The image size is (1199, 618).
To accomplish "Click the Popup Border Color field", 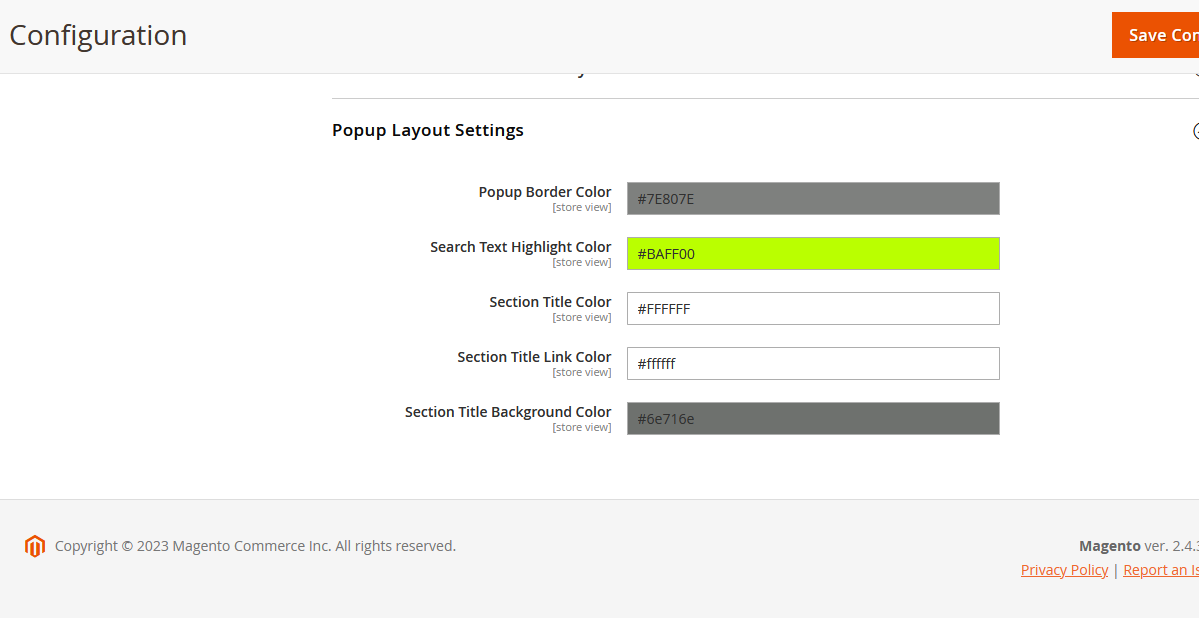I will coord(813,199).
